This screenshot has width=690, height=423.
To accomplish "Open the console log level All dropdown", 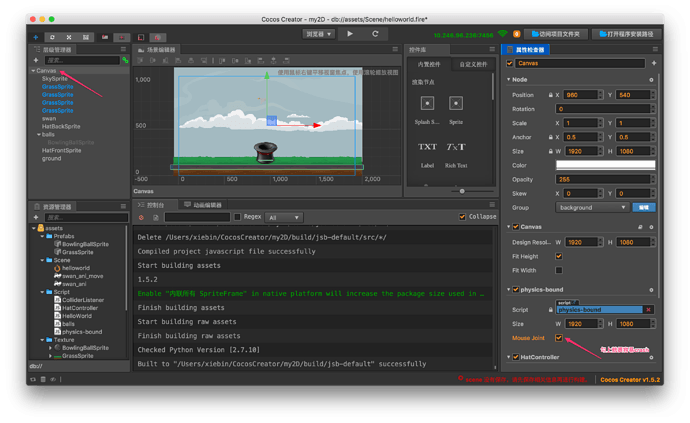I will (x=284, y=217).
